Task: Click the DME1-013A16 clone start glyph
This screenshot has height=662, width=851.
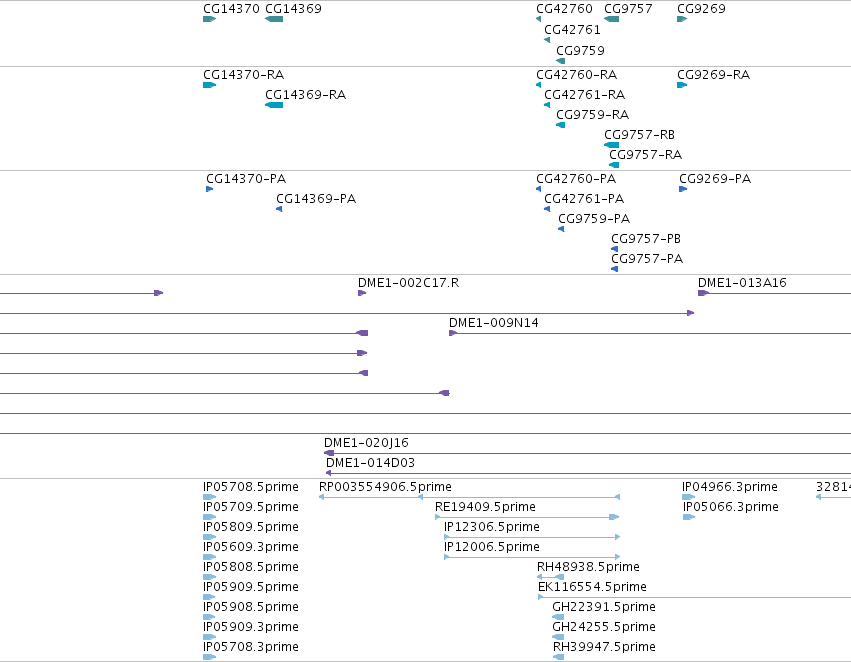Action: 703,293
